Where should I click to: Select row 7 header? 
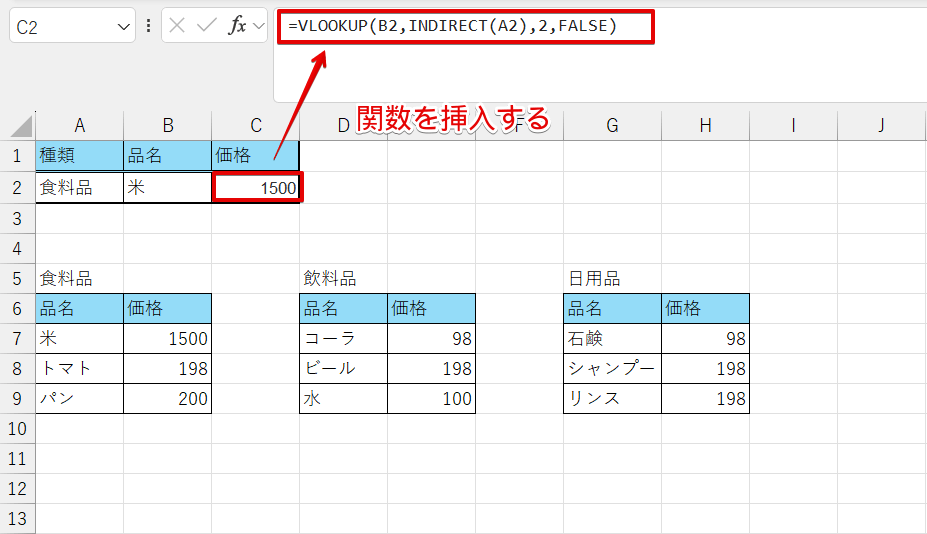click(x=17, y=339)
